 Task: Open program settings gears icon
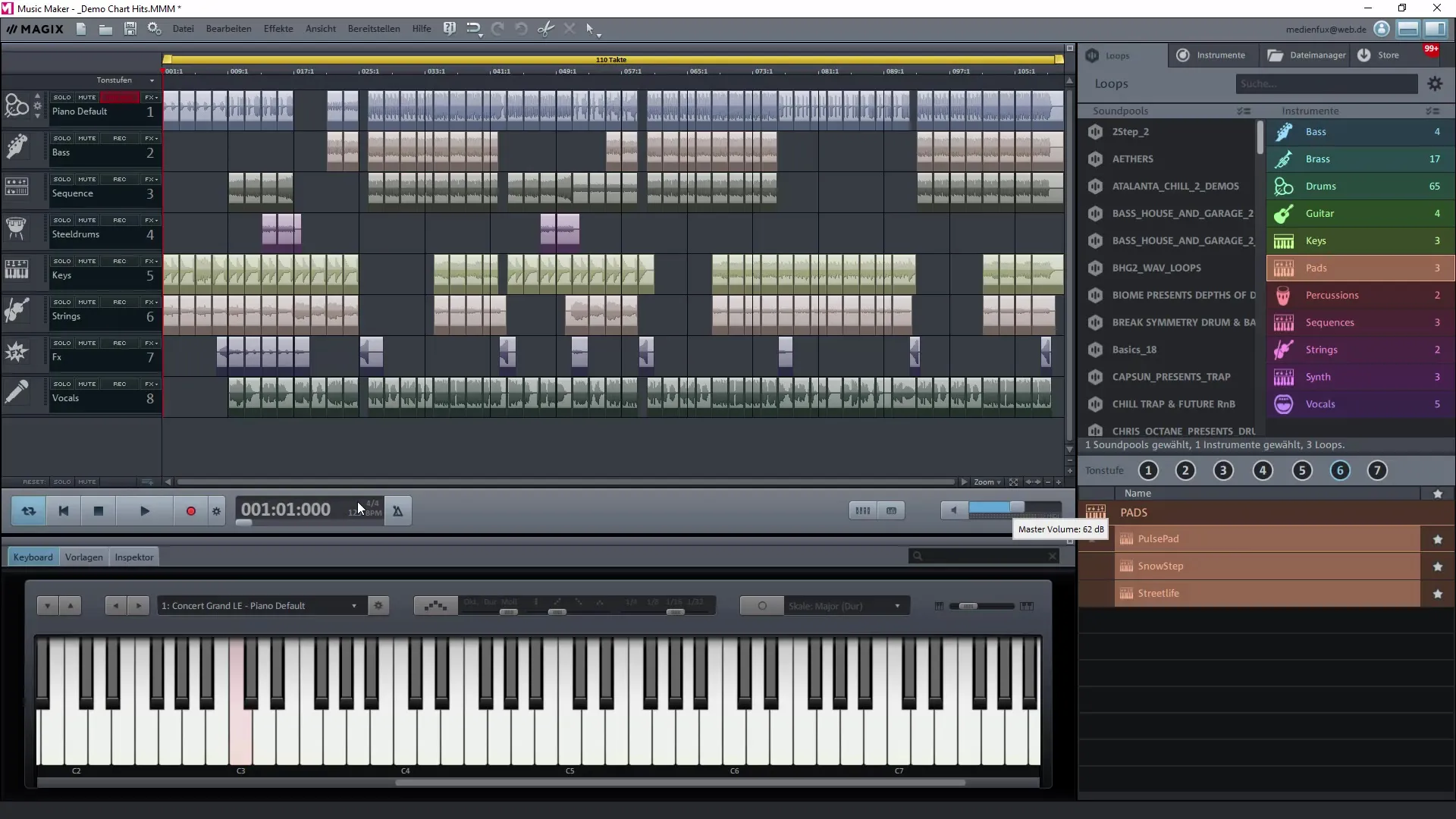click(x=154, y=29)
